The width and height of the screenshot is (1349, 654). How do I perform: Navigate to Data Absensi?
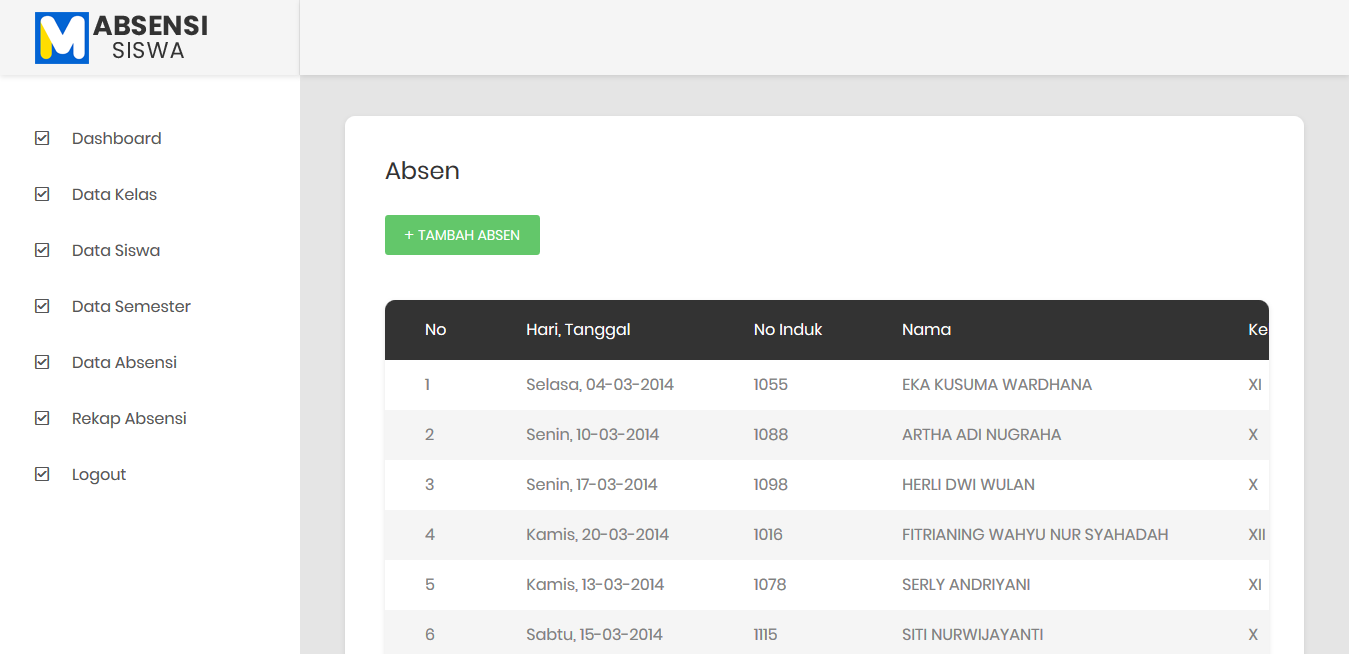(x=124, y=362)
